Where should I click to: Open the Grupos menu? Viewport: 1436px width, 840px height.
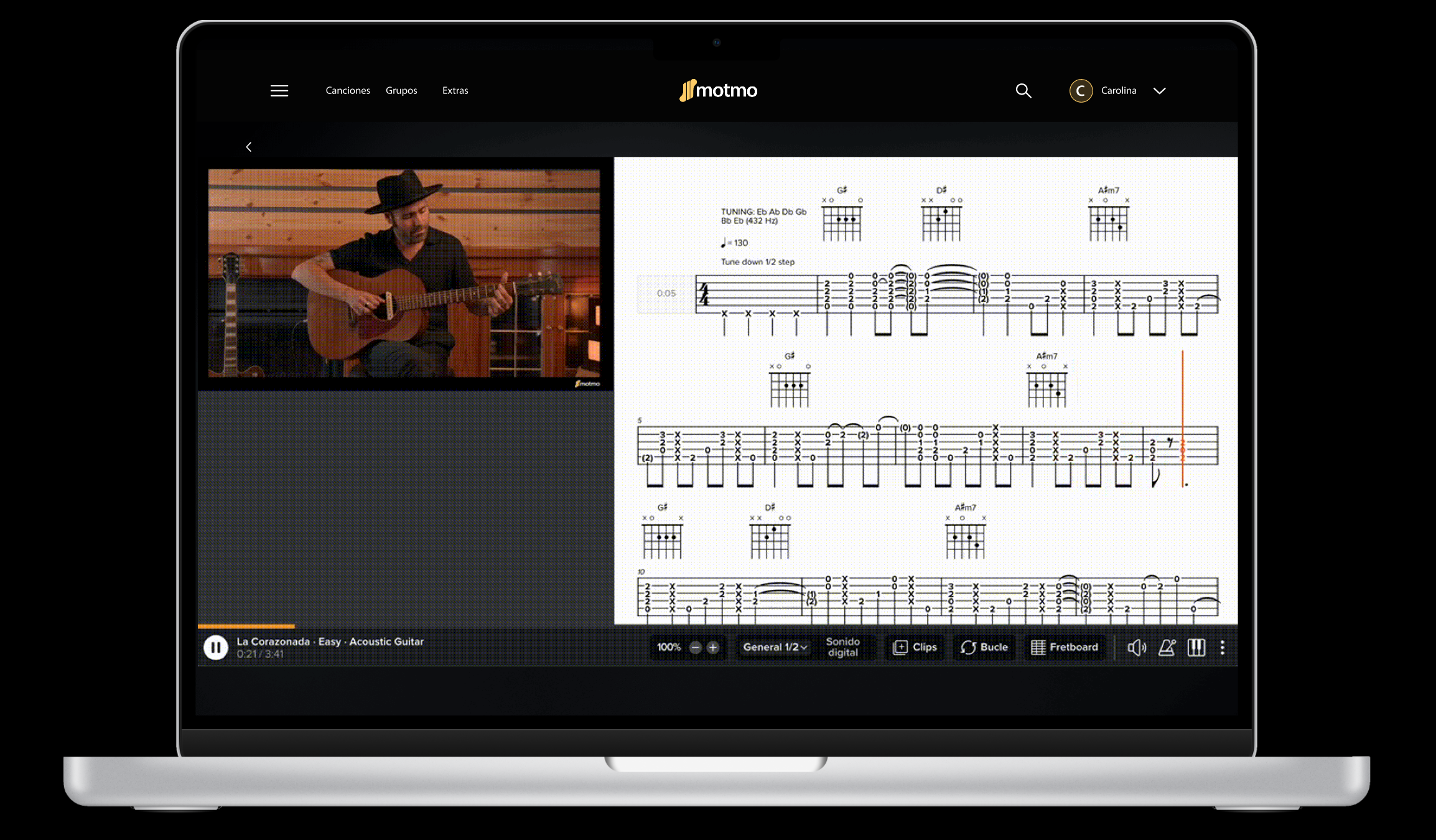[401, 91]
